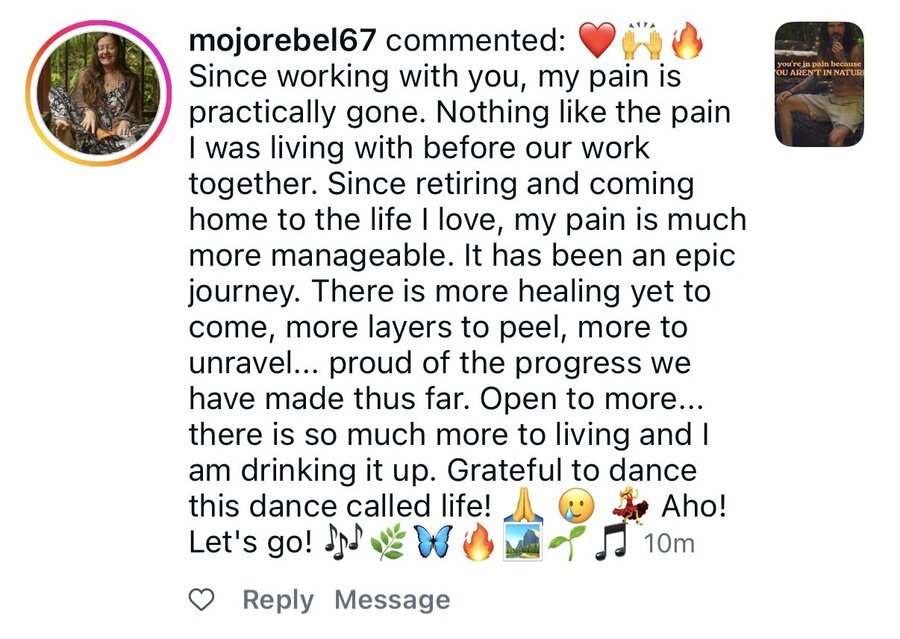Viewport: 900px width, 639px height.
Task: Click the red dress dancer emoji
Action: [630, 505]
